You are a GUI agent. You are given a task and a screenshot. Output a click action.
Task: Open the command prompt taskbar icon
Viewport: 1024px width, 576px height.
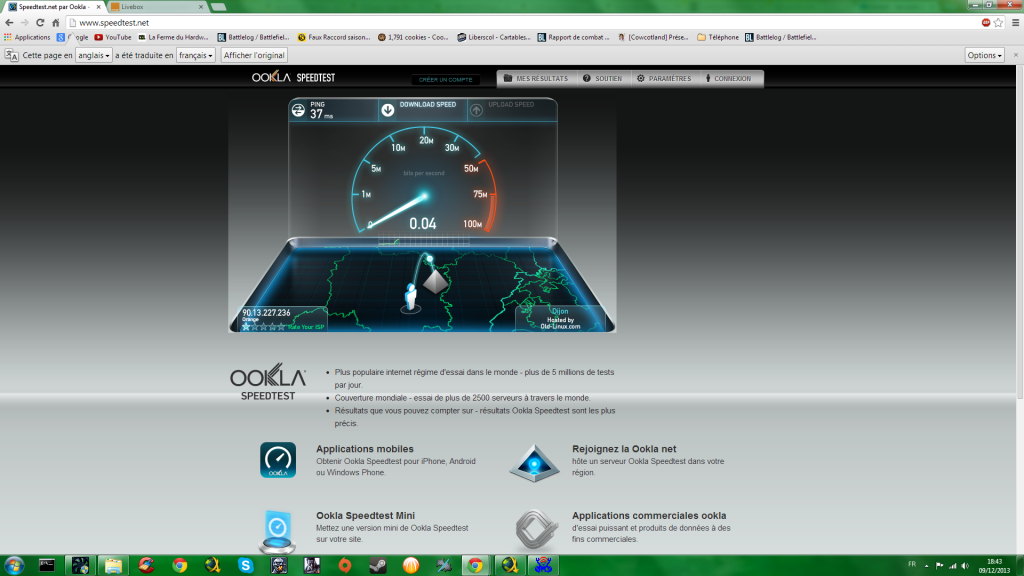[x=47, y=566]
